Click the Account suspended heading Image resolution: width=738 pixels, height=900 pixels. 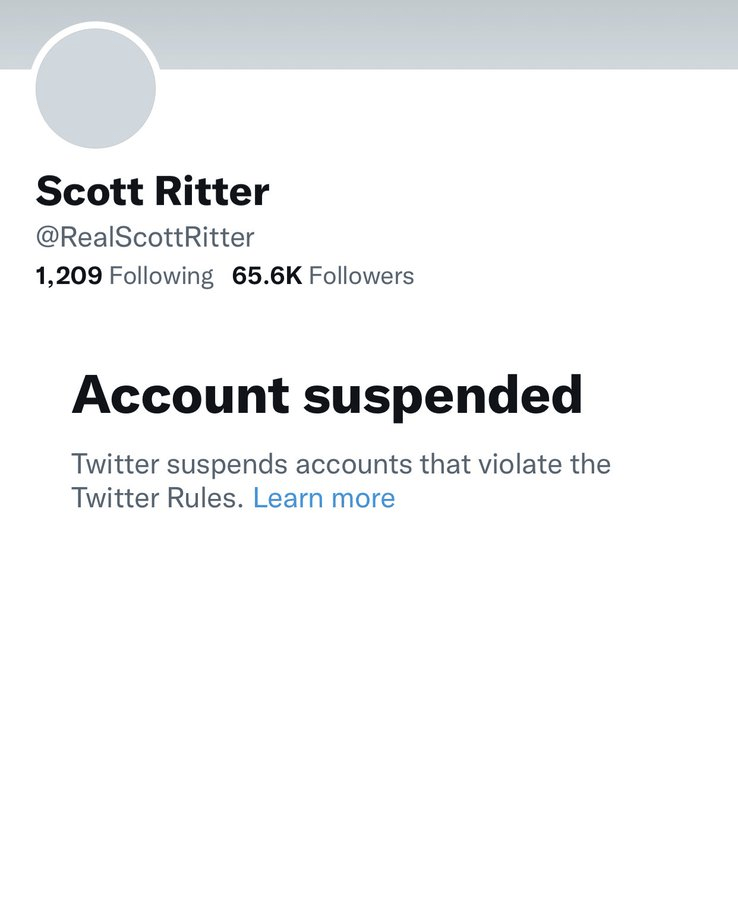pos(326,395)
